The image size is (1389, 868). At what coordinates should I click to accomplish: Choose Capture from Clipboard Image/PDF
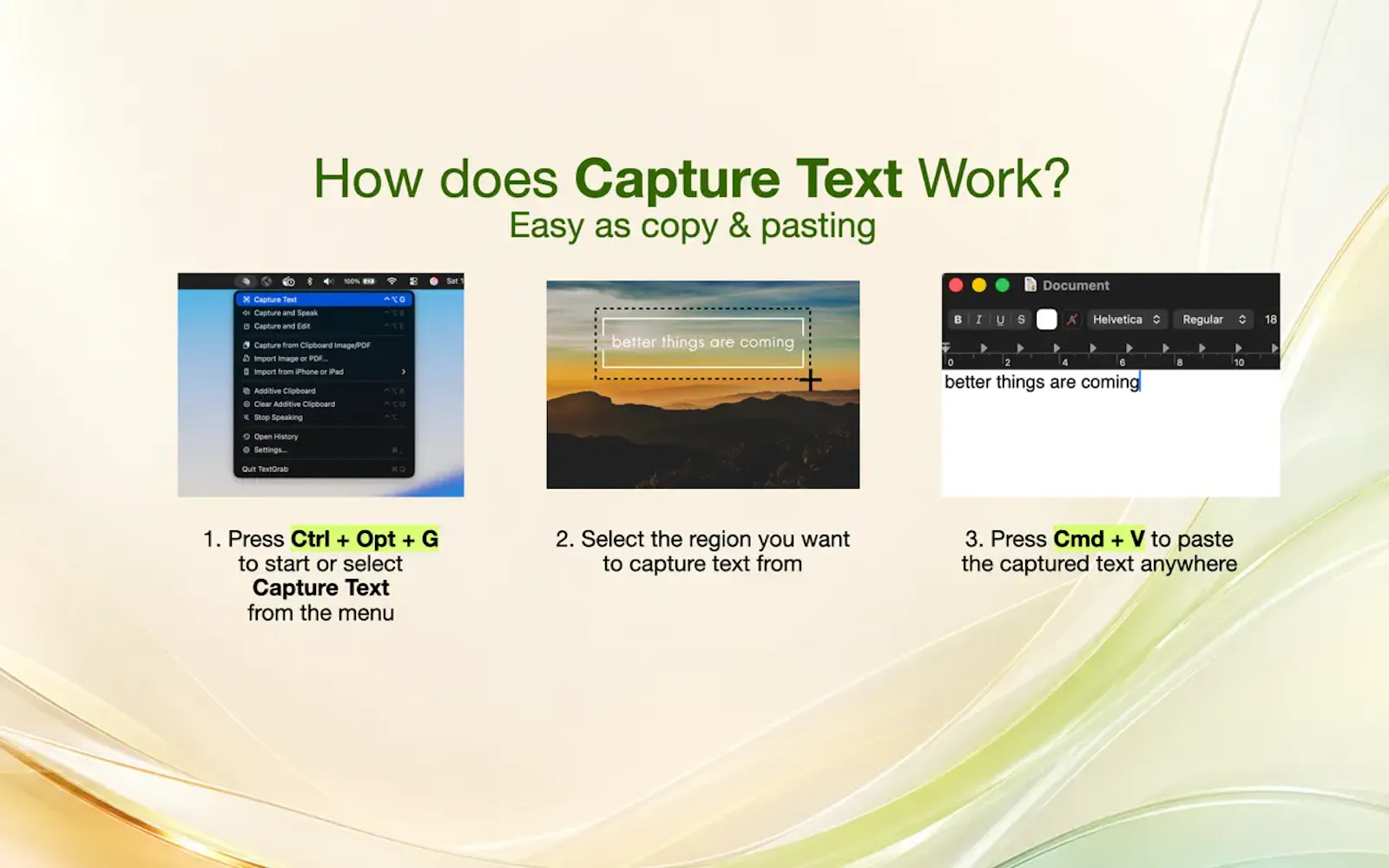324,345
